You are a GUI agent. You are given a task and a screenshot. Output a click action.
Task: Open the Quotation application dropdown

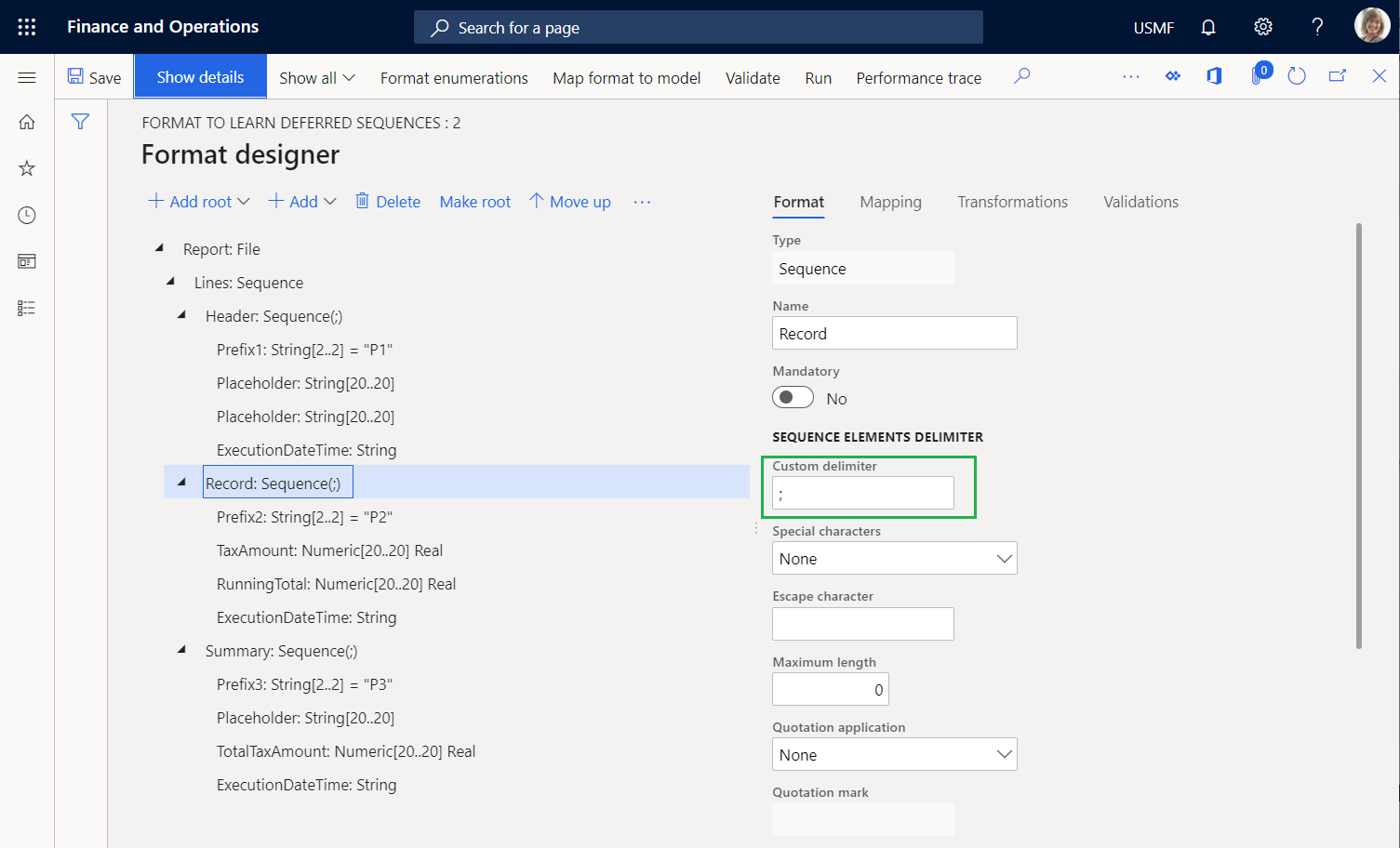894,754
